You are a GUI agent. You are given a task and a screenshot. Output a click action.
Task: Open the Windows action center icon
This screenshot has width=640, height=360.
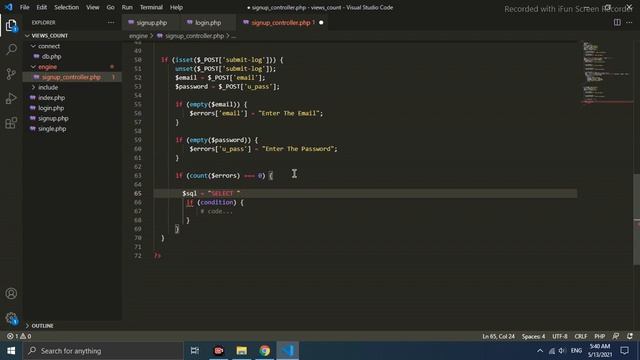624,351
